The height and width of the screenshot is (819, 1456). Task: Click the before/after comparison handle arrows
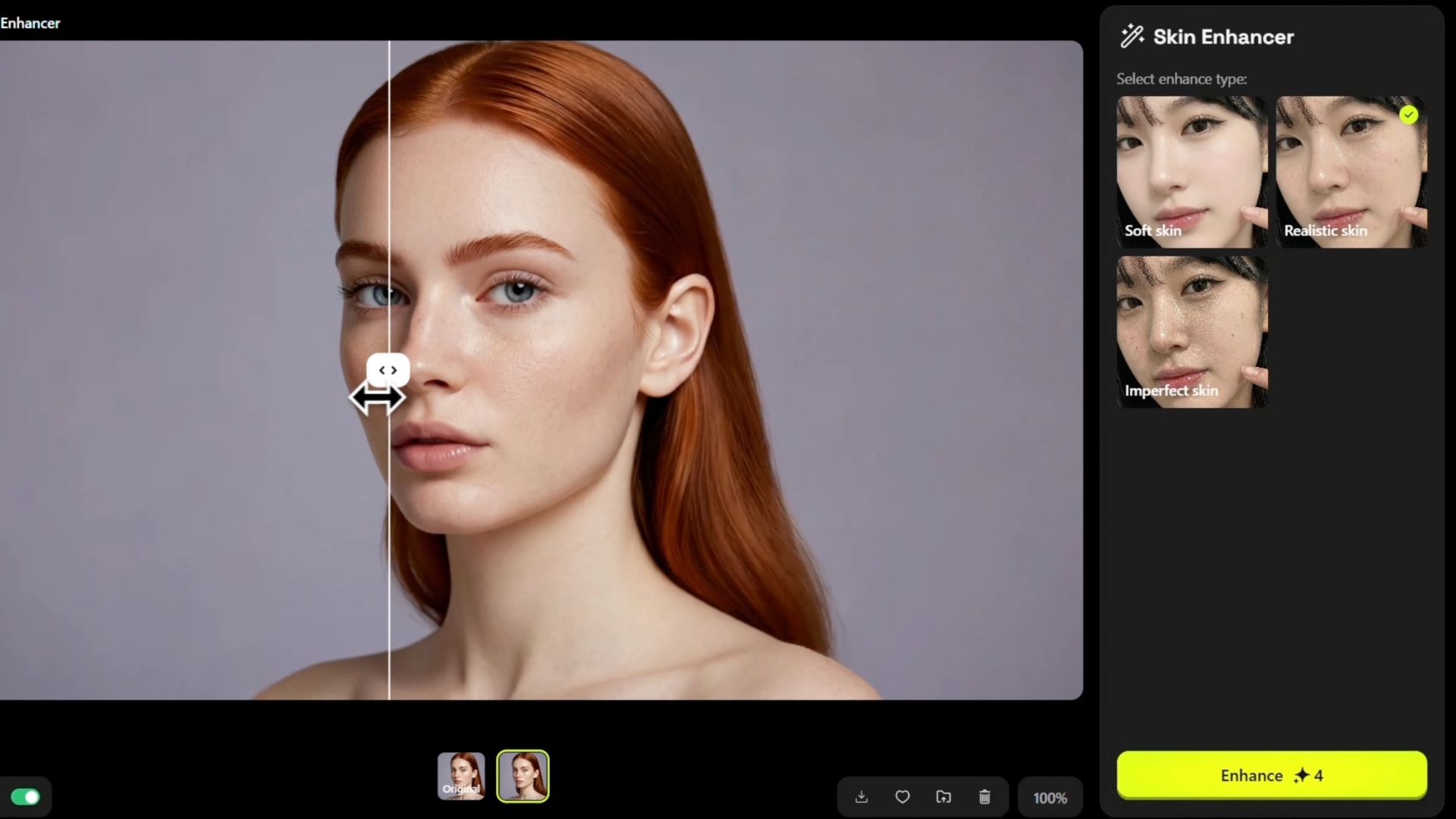[388, 370]
